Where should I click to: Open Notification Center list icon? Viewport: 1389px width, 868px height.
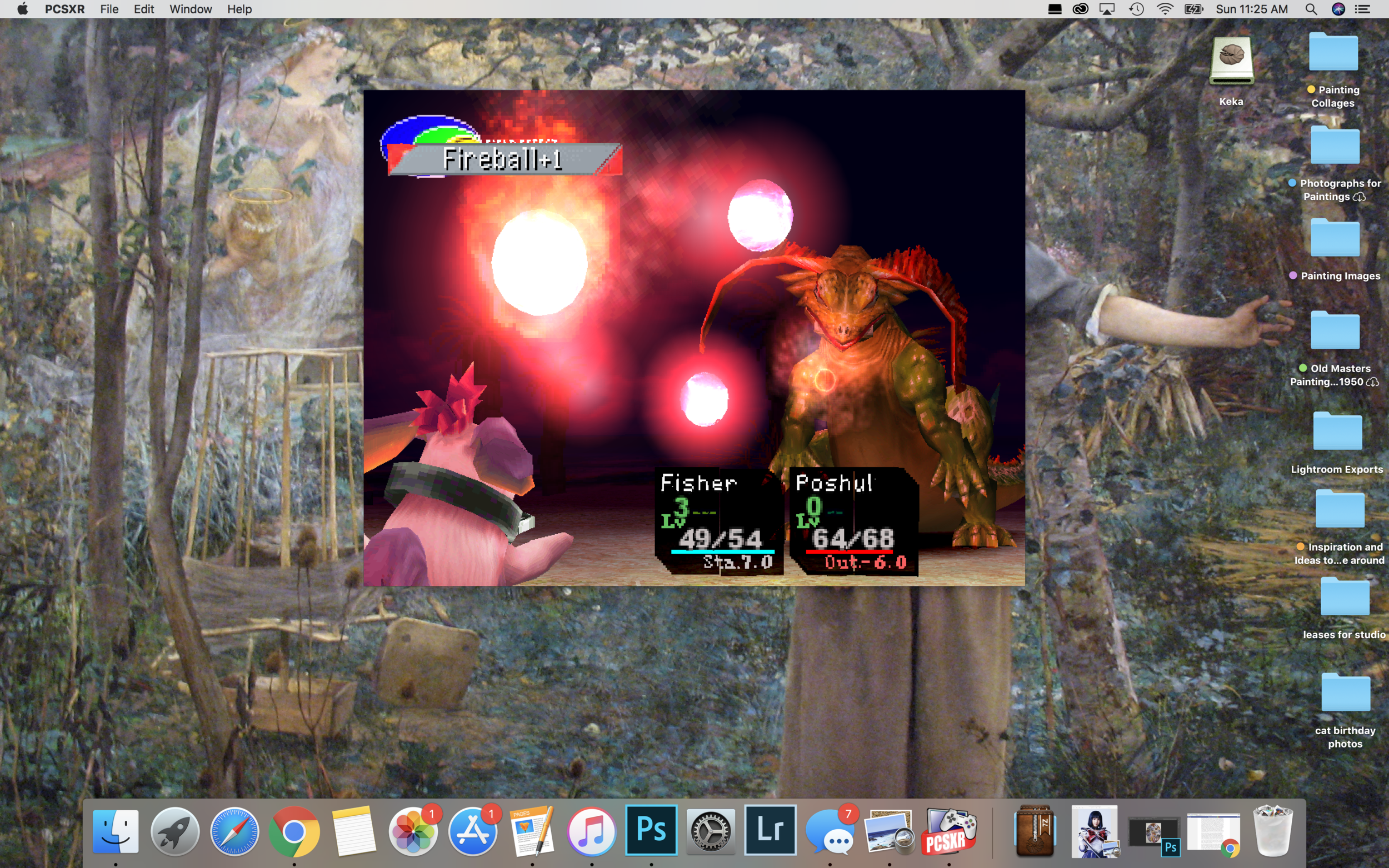1362,9
